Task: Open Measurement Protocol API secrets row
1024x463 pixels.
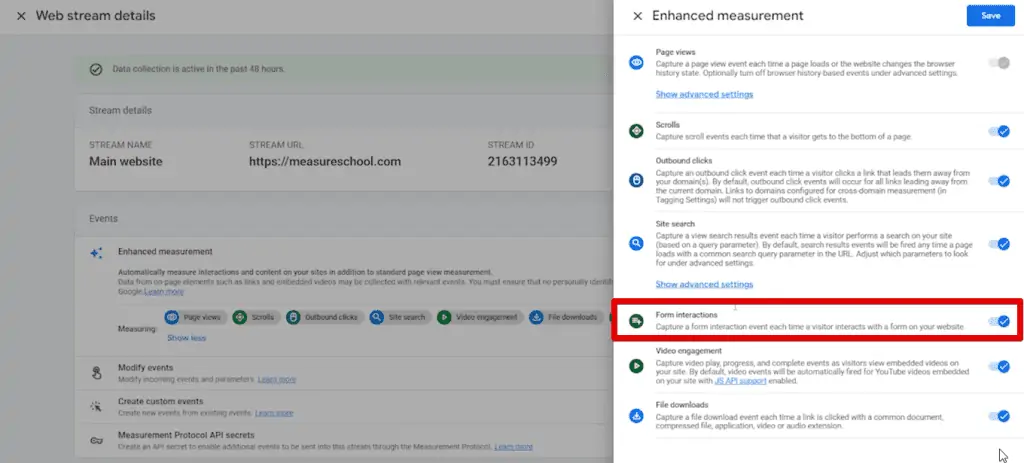Action: pyautogui.click(x=344, y=440)
